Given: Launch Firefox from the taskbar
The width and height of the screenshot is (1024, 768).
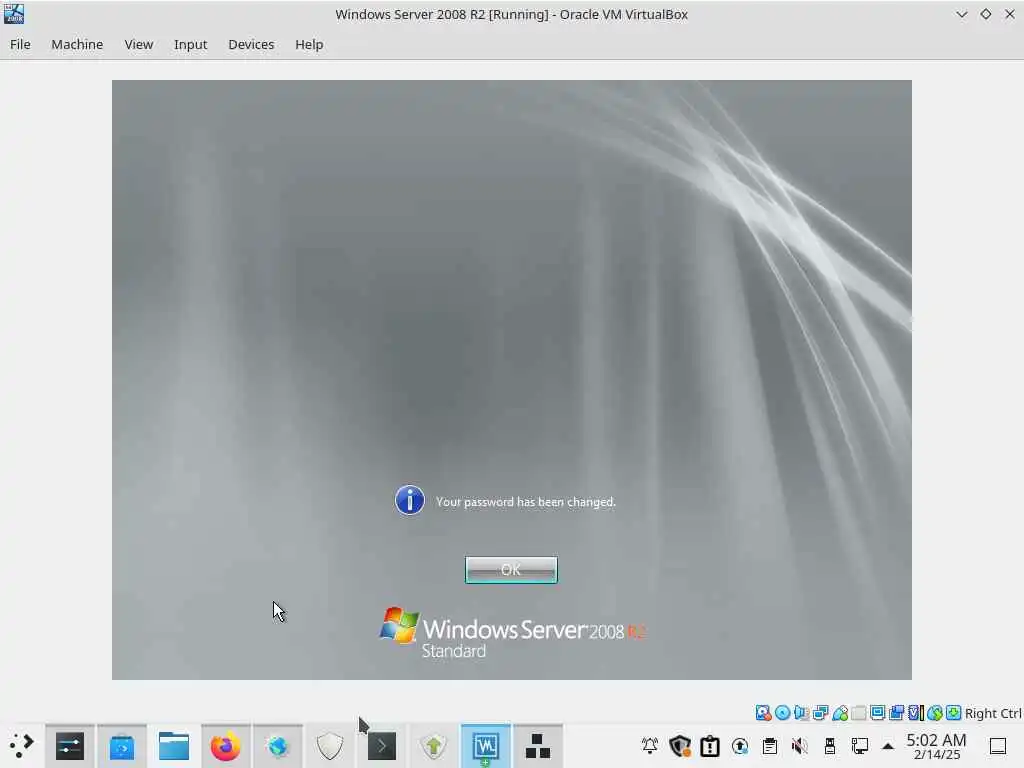Looking at the screenshot, I should click(225, 746).
